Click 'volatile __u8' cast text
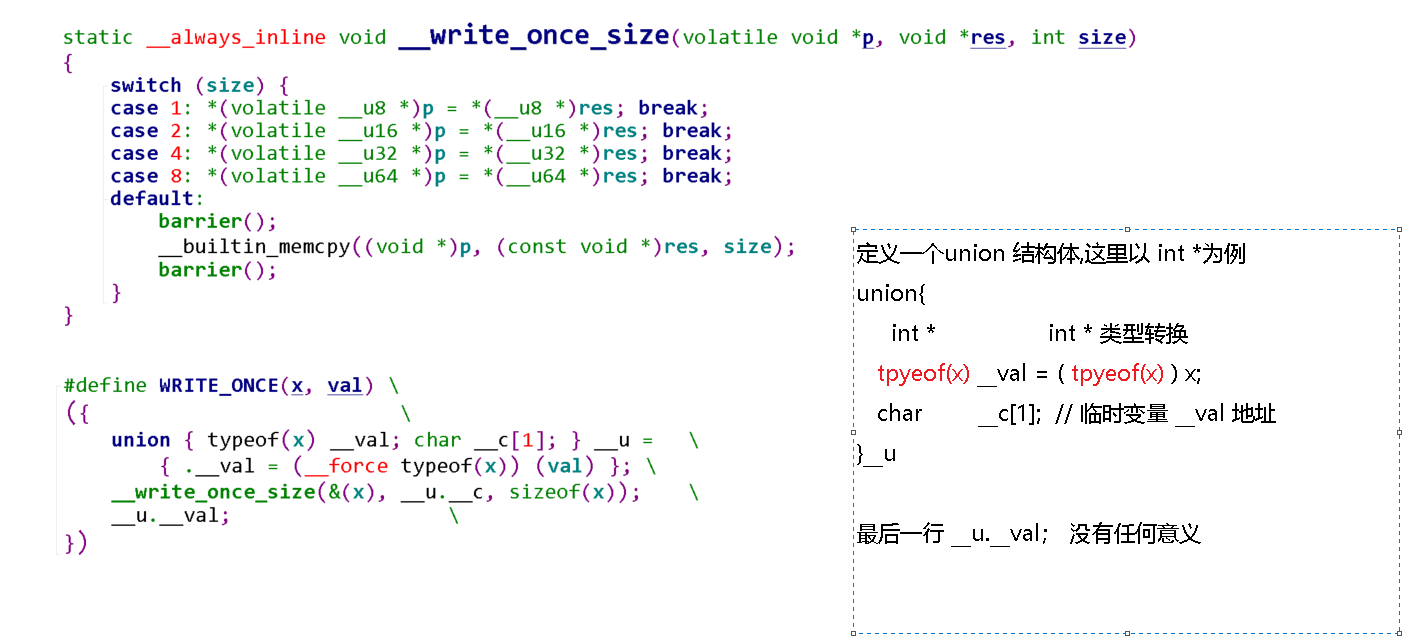1407x639 pixels. click(308, 108)
